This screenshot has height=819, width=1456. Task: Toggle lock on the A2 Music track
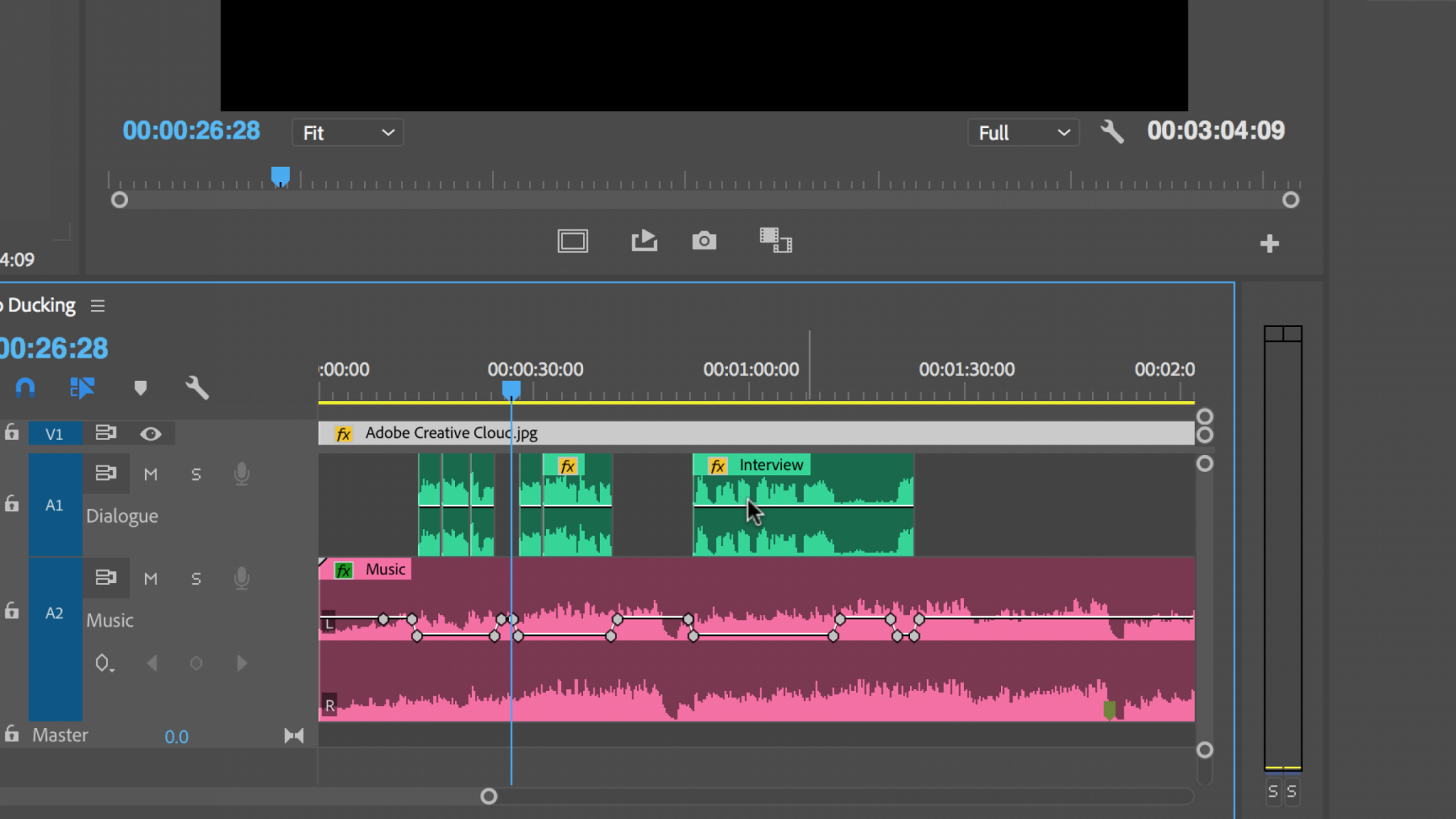click(x=11, y=611)
